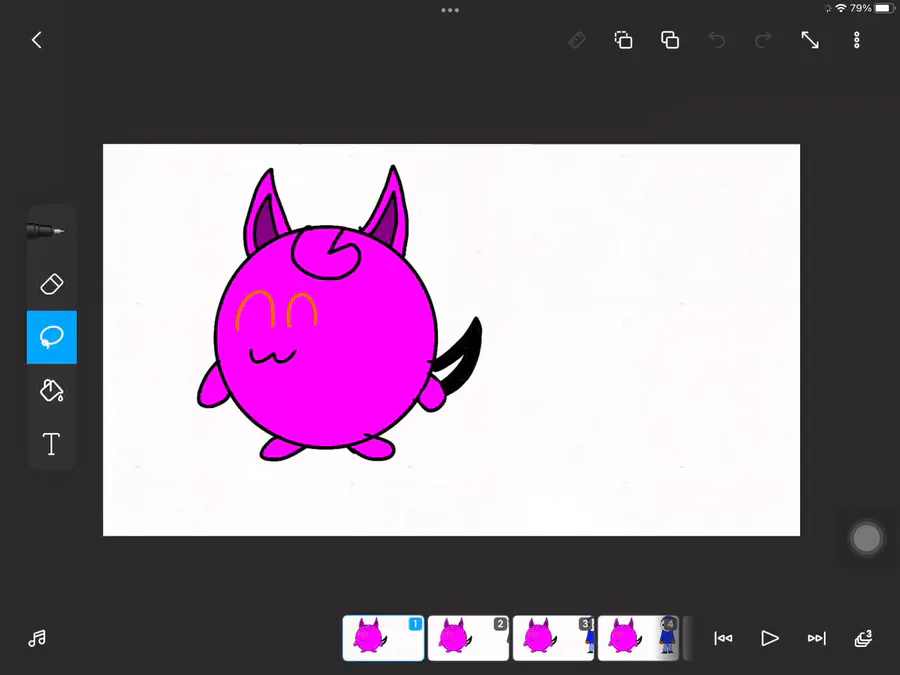Tap the three-dot multitasking handle at top
Image resolution: width=900 pixels, height=675 pixels.
click(450, 10)
